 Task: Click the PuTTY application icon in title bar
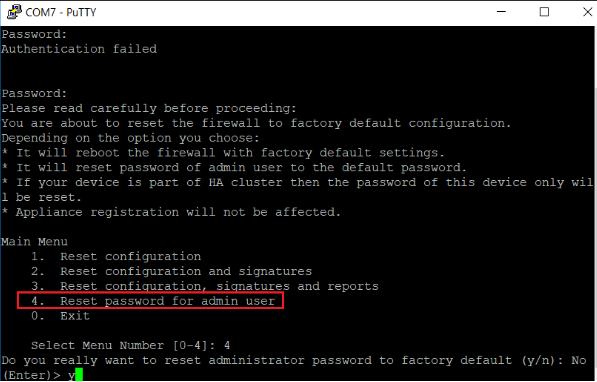point(14,12)
